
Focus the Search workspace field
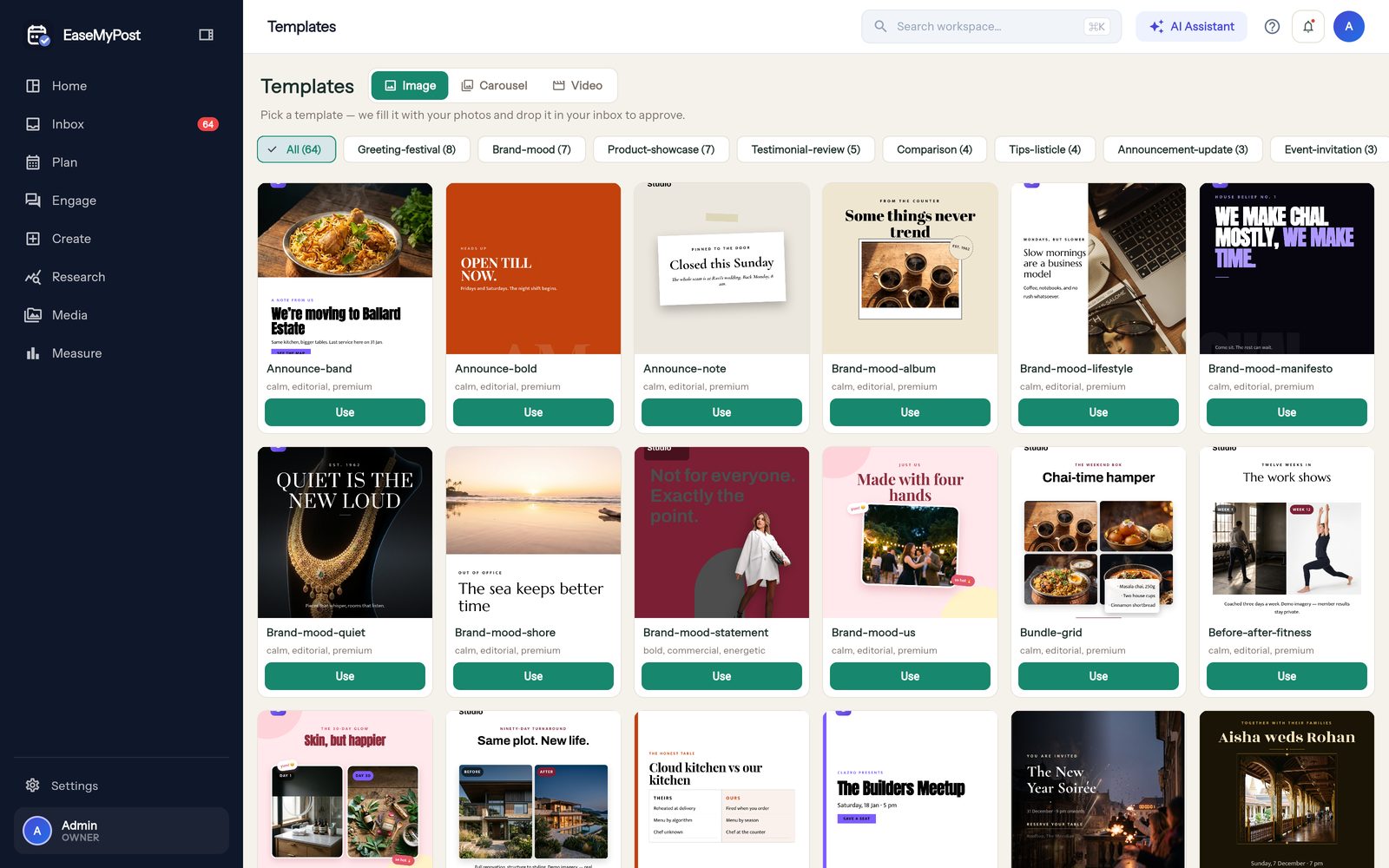991,26
